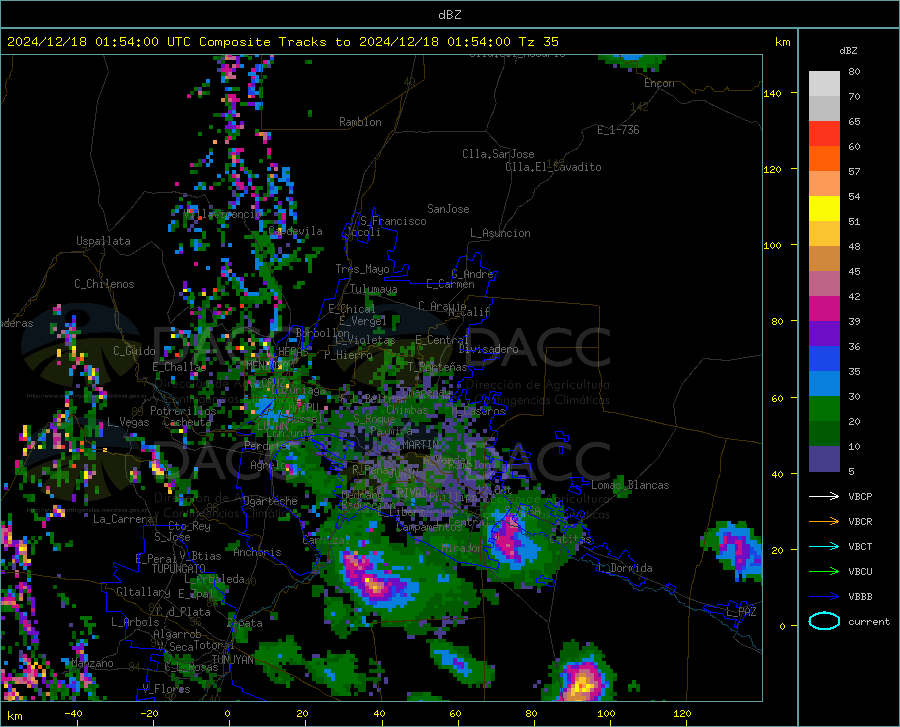Click the -40 km tick on bottom axis
Screen dimensions: 900x727
tap(73, 714)
